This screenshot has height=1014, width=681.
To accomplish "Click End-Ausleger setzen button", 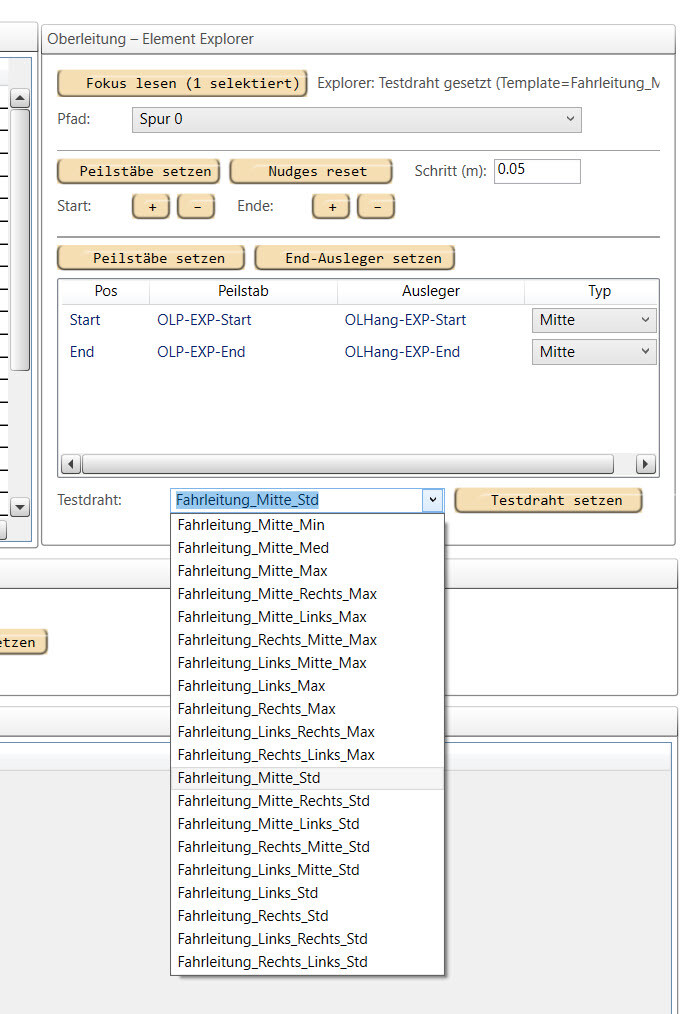I will pyautogui.click(x=355, y=258).
